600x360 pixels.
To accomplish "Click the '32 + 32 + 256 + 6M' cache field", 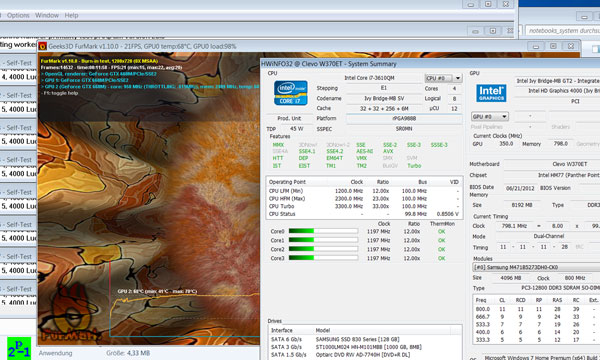I will 383,109.
